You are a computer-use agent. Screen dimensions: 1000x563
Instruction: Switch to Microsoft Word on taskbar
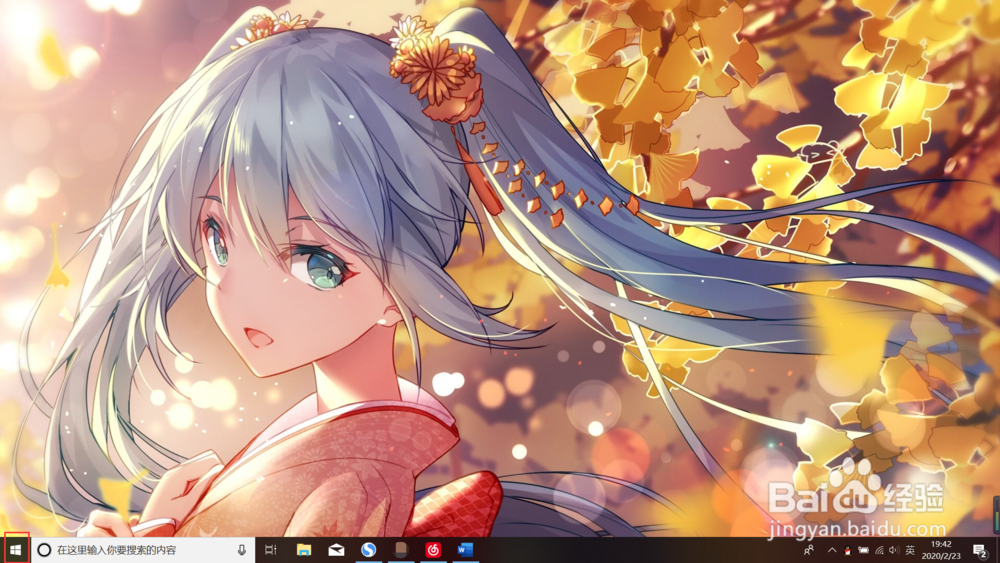pyautogui.click(x=465, y=550)
